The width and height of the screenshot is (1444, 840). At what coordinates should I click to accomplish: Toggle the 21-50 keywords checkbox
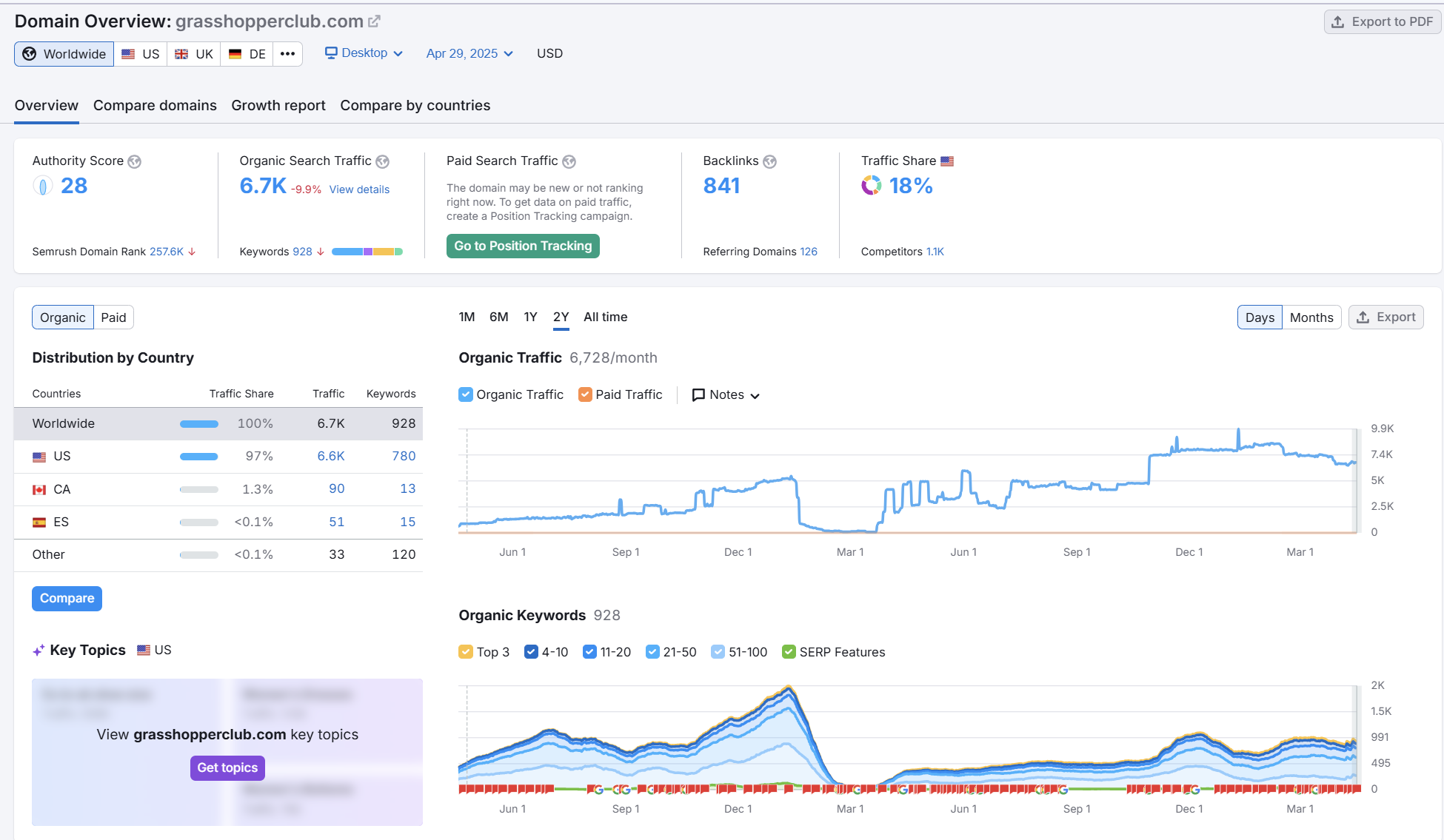(652, 652)
